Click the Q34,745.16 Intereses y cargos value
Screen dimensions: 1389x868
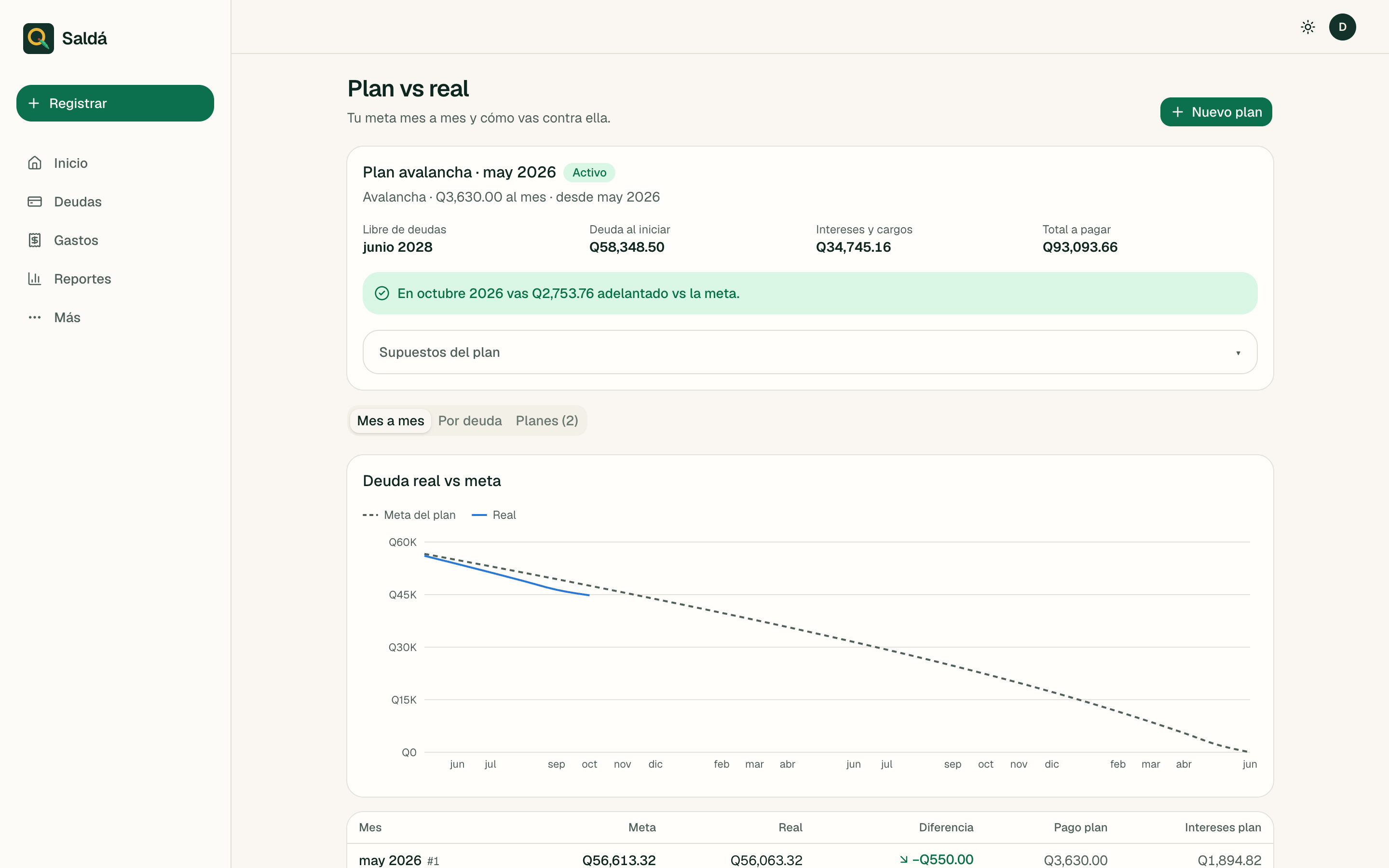tap(853, 247)
